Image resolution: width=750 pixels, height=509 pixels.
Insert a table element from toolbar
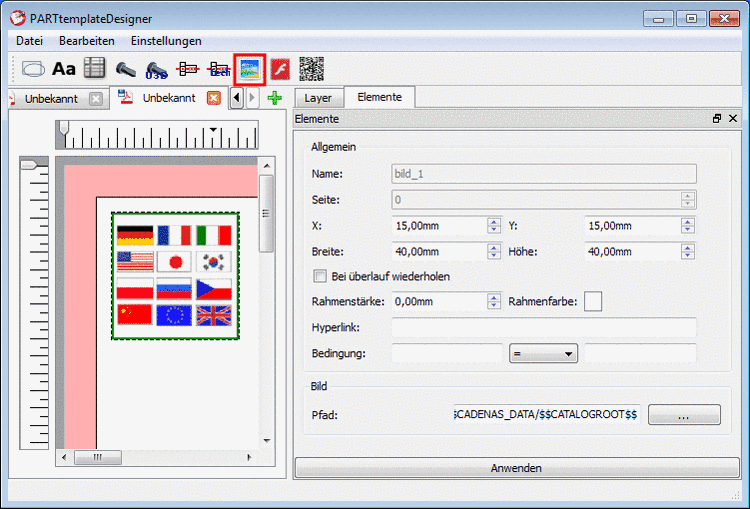94,68
